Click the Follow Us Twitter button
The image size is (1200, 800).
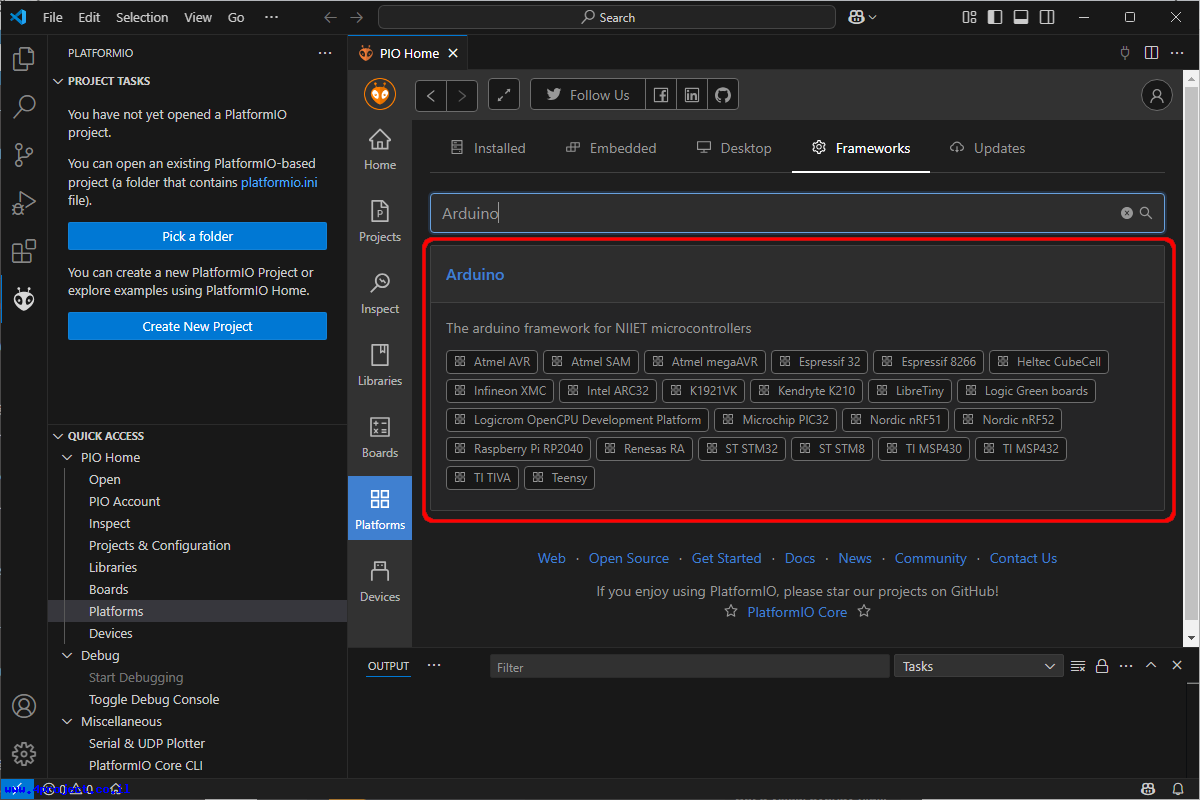coord(588,95)
